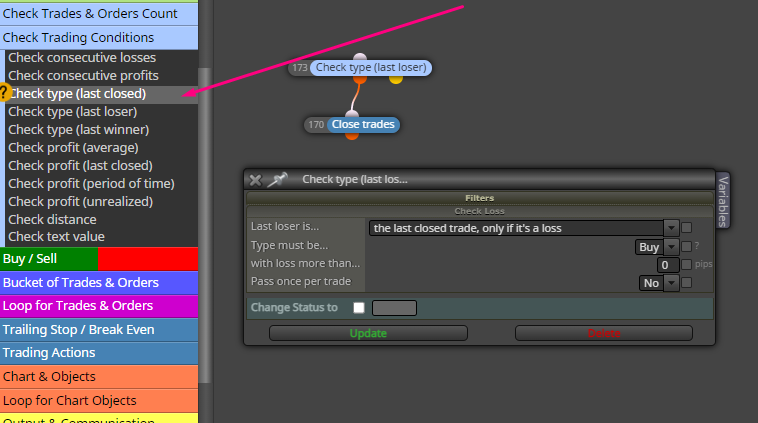Select Check type (last closed) item
The height and width of the screenshot is (423, 758).
[102, 94]
